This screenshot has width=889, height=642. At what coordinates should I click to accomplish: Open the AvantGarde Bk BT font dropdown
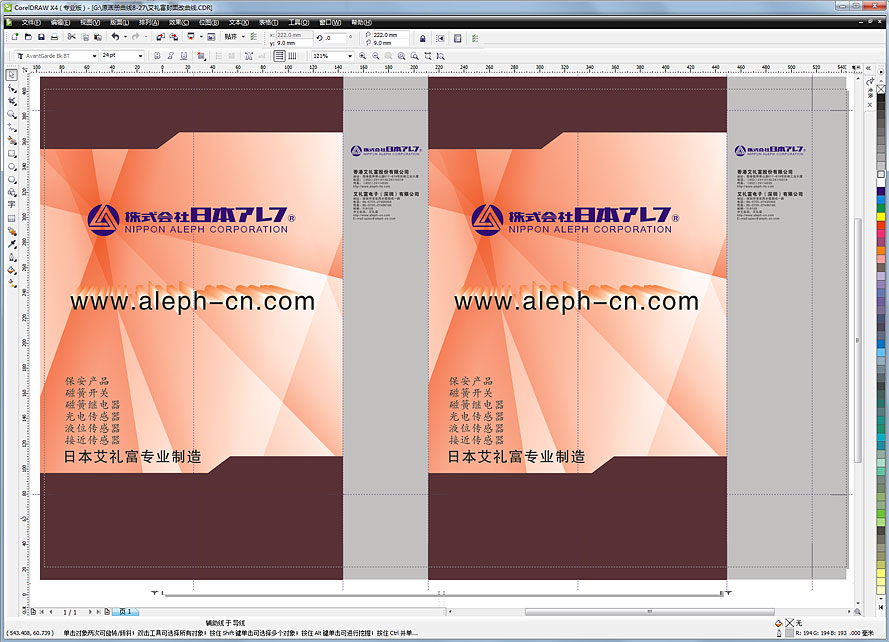coord(94,56)
